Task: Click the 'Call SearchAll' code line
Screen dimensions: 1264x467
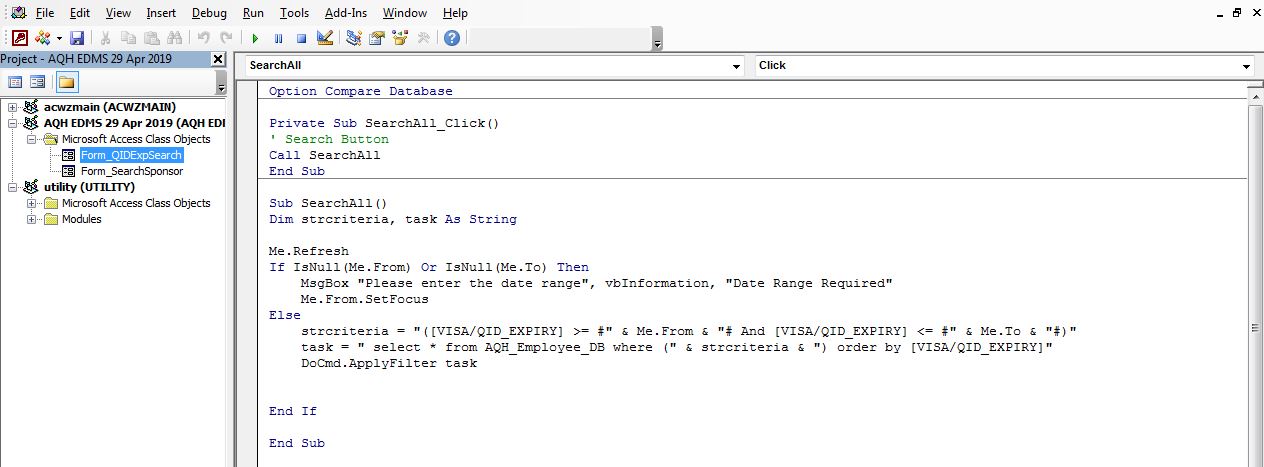Action: click(325, 155)
